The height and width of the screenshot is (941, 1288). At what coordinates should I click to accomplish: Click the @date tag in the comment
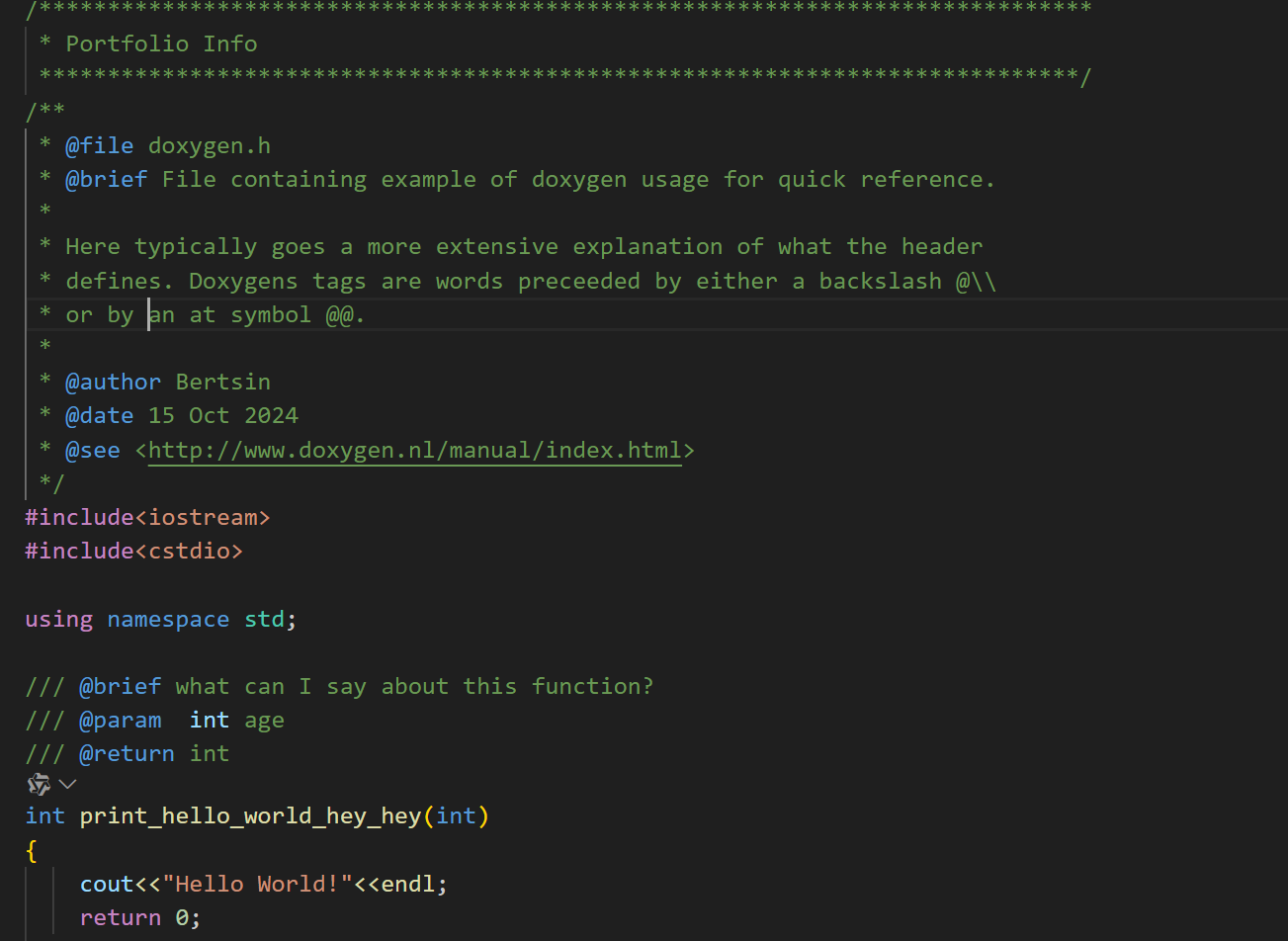99,416
